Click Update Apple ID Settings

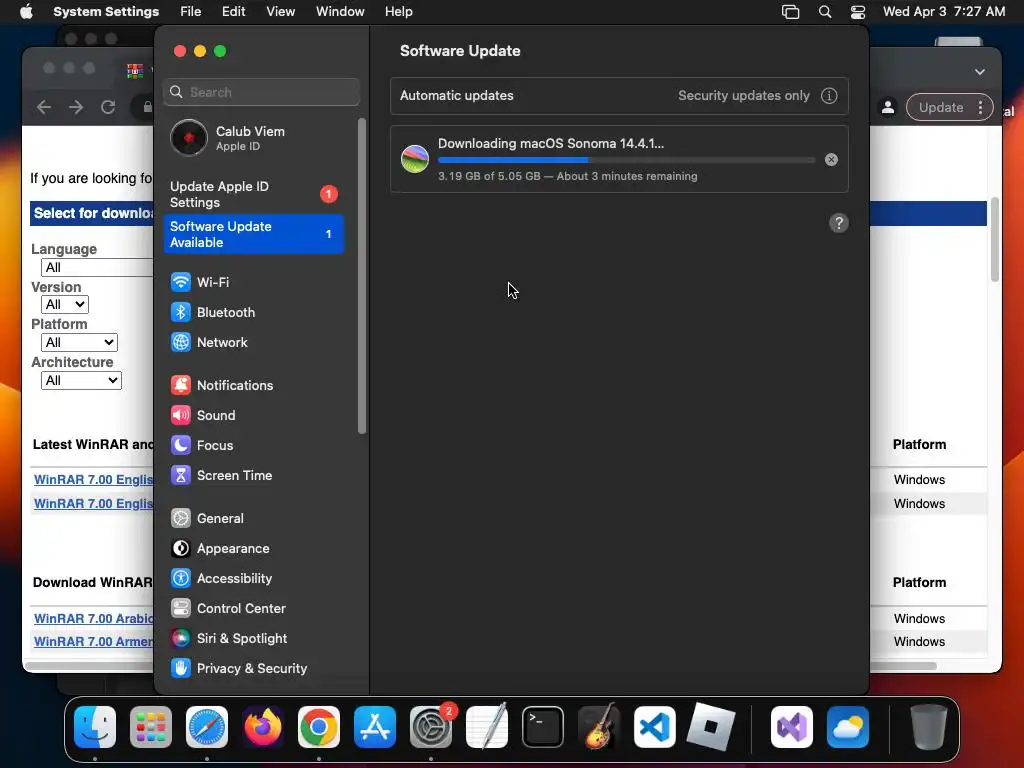point(253,194)
